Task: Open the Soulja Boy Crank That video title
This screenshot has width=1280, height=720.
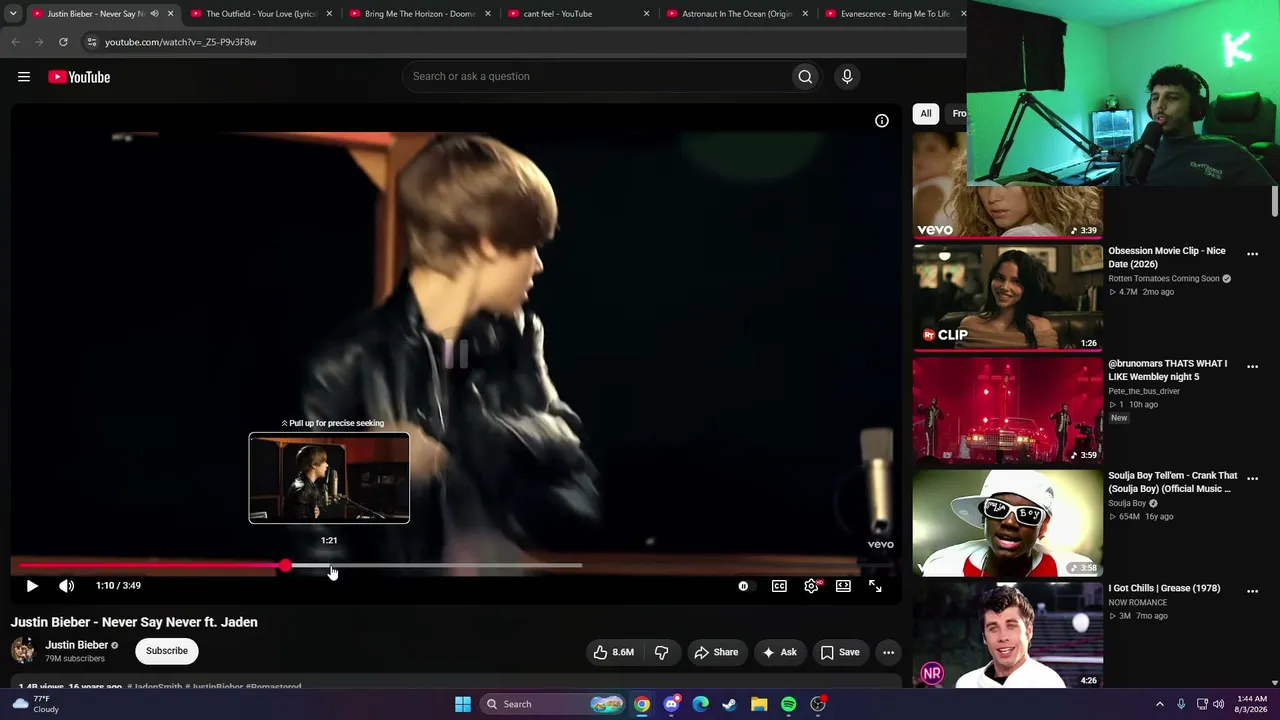Action: pos(1173,482)
